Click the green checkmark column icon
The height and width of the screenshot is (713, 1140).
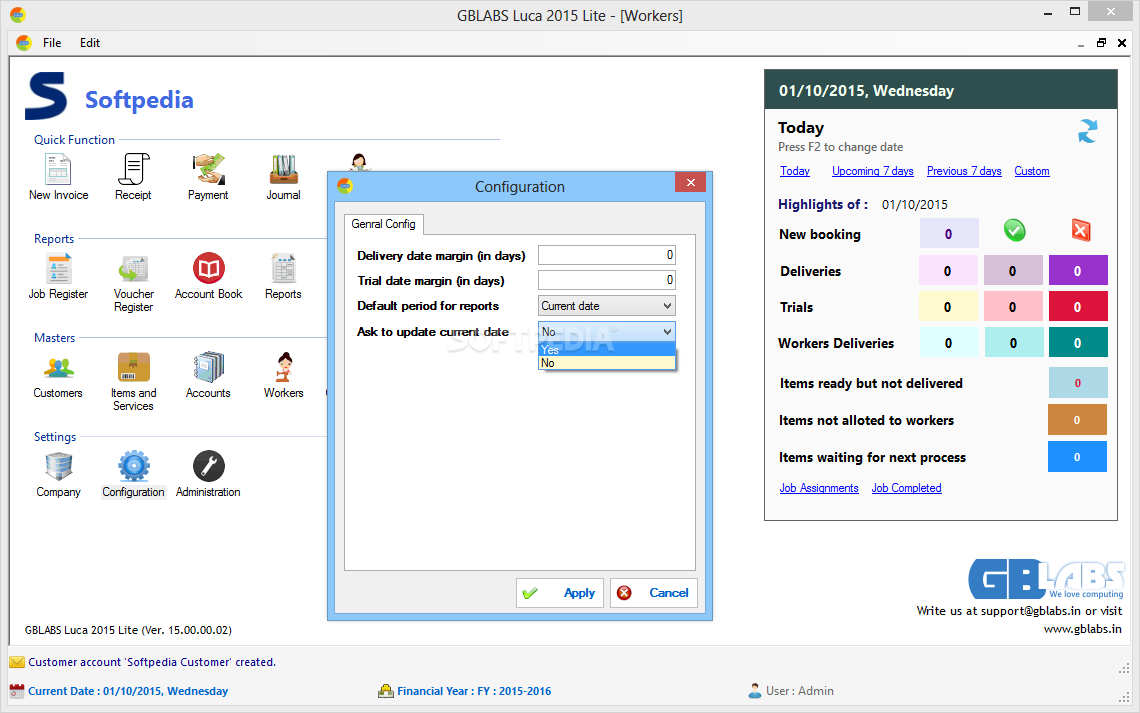[x=1014, y=230]
